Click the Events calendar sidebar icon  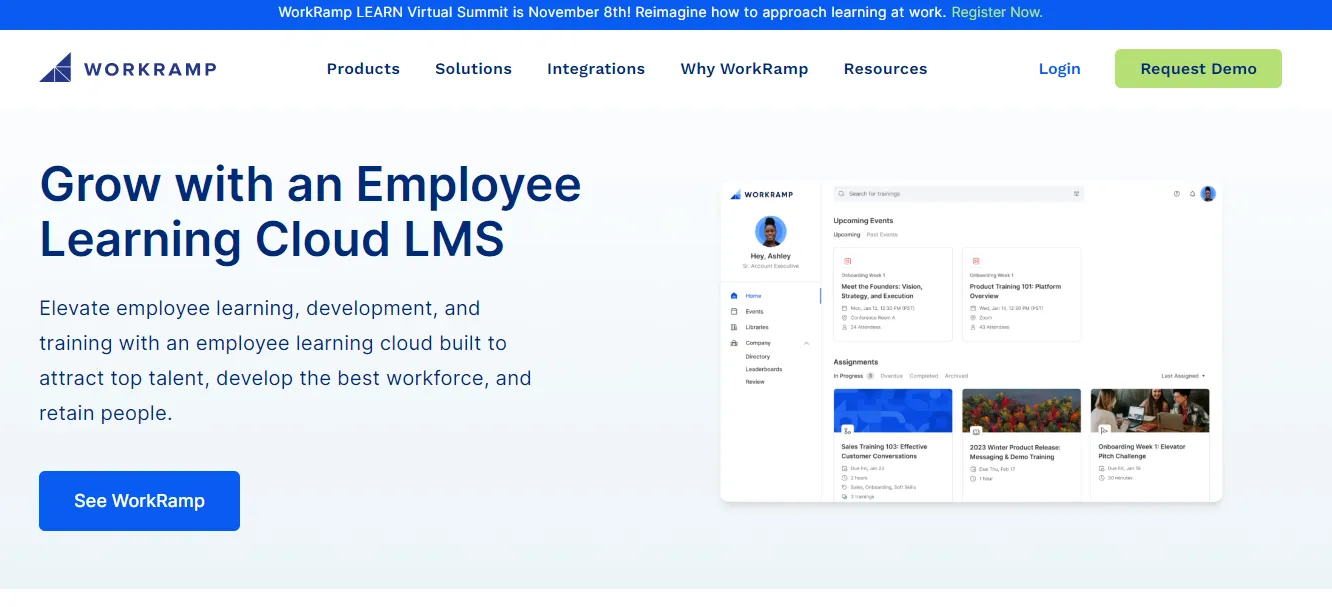coord(734,312)
